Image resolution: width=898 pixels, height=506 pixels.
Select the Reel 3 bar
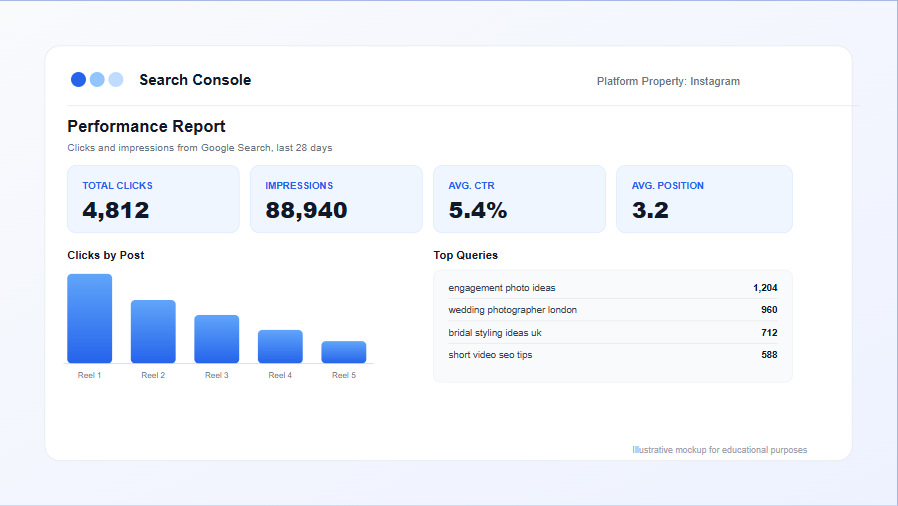[216, 339]
